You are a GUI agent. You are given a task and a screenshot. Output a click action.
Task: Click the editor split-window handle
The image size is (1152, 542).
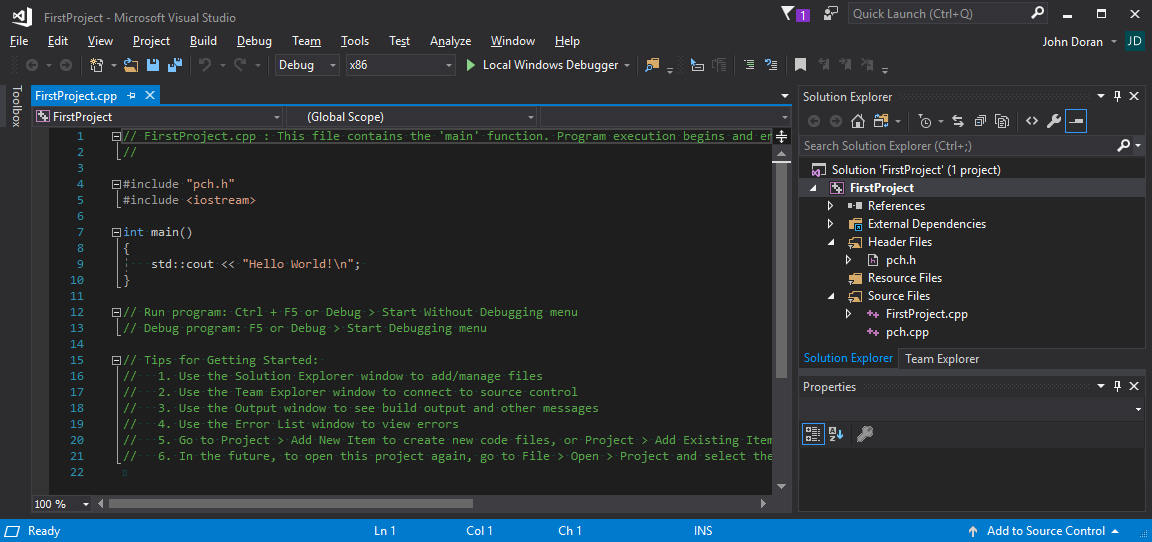(782, 137)
